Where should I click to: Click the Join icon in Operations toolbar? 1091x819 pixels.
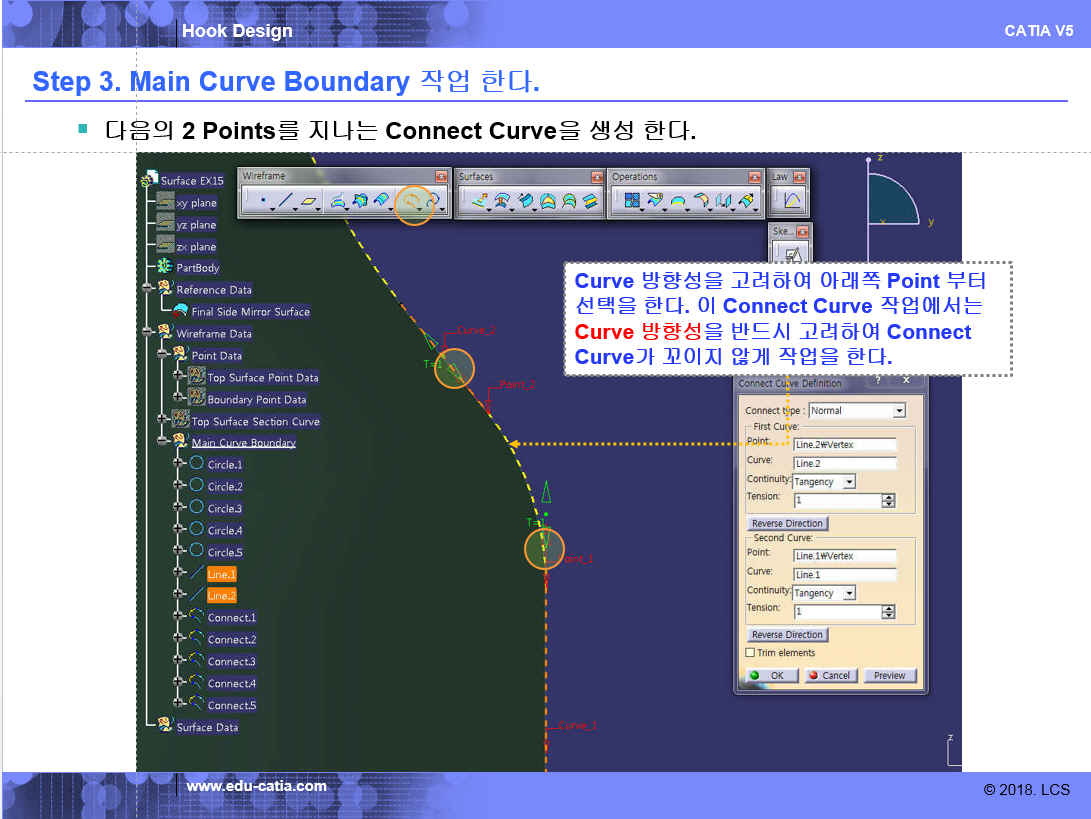(x=632, y=201)
